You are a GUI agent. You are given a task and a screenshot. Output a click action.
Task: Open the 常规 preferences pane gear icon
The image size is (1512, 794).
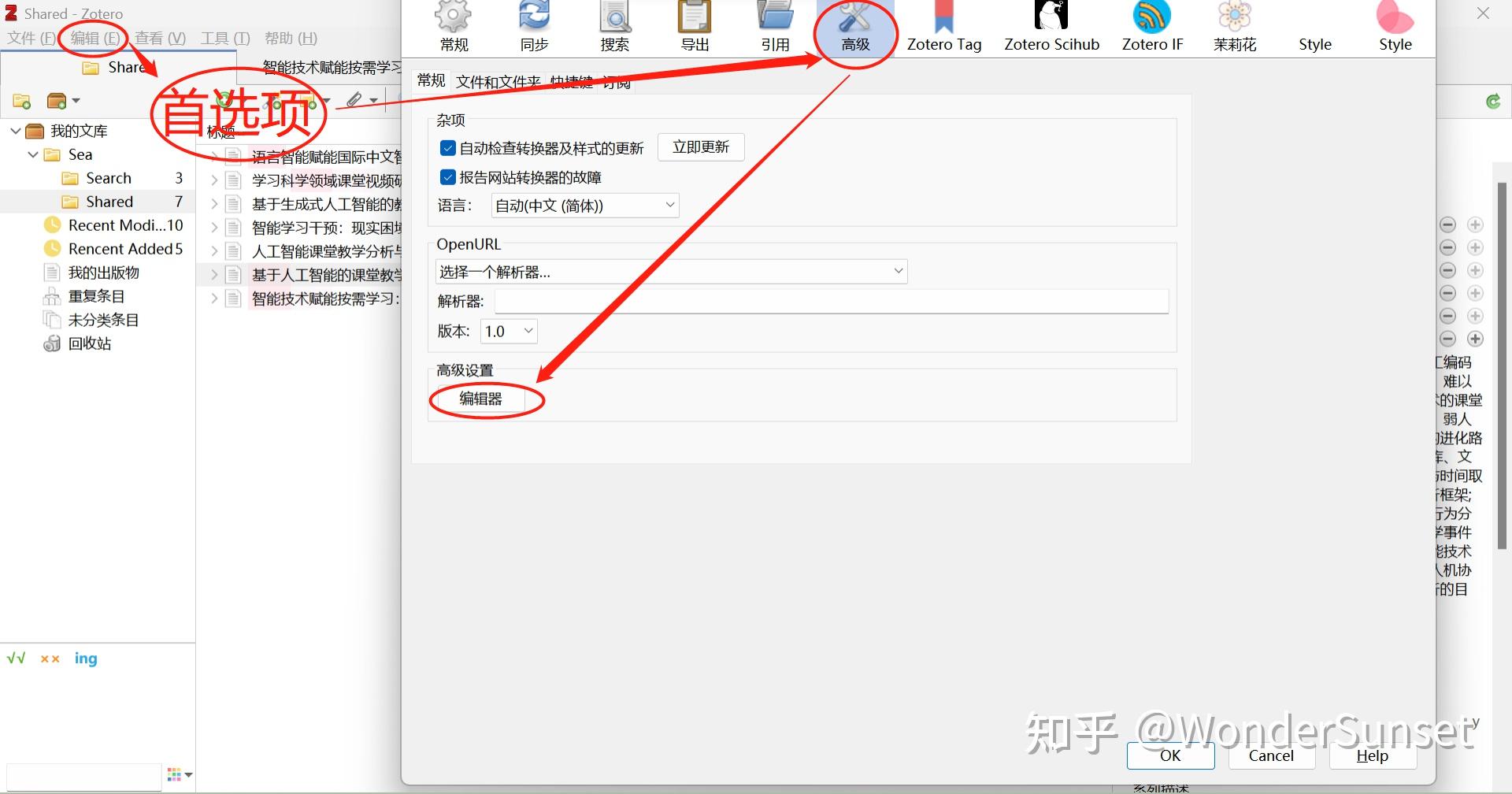pos(454,17)
